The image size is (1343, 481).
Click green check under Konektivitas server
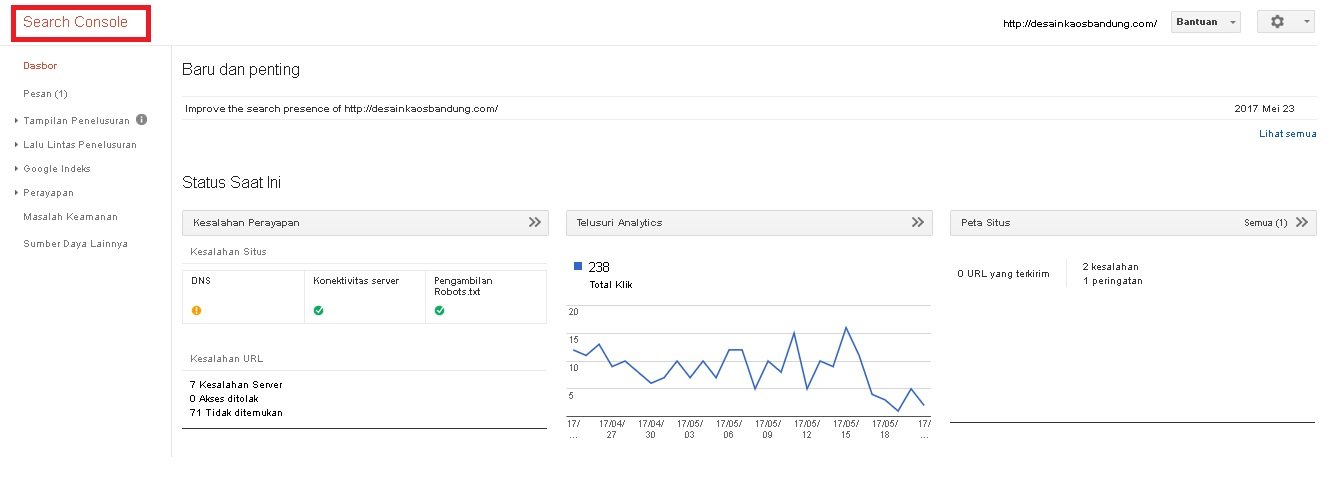click(318, 311)
